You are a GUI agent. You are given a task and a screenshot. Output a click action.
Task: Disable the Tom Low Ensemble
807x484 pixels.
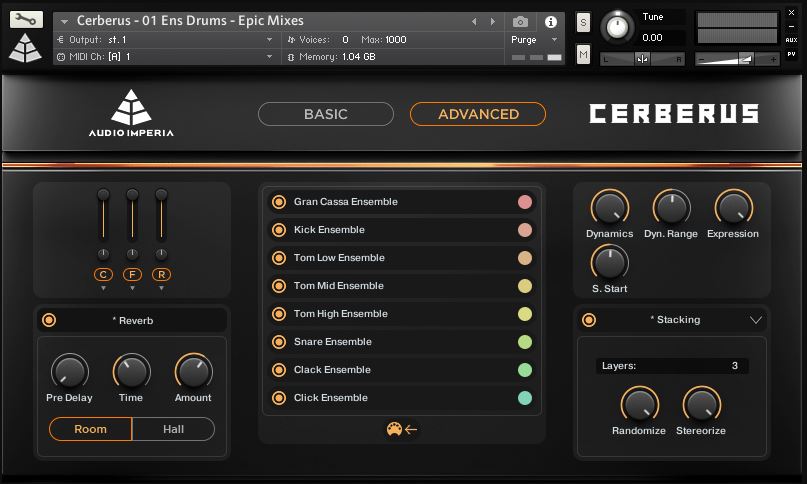click(x=279, y=257)
